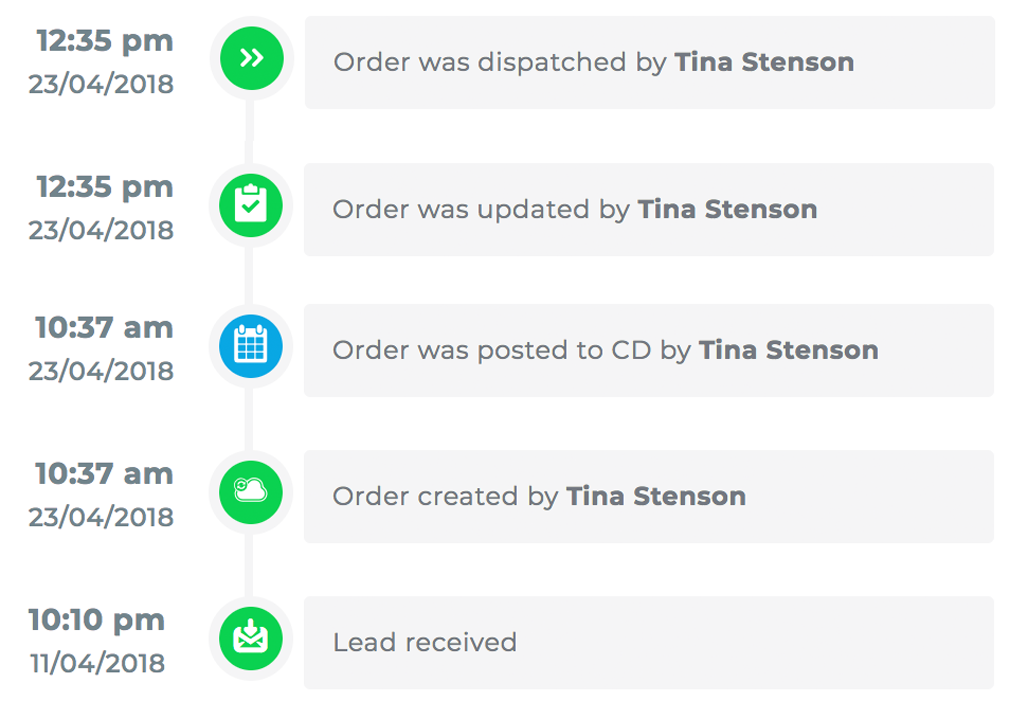Open Tina Stenson in the posted to CD entry
Screen dimensions: 1010x701
[x=788, y=350]
